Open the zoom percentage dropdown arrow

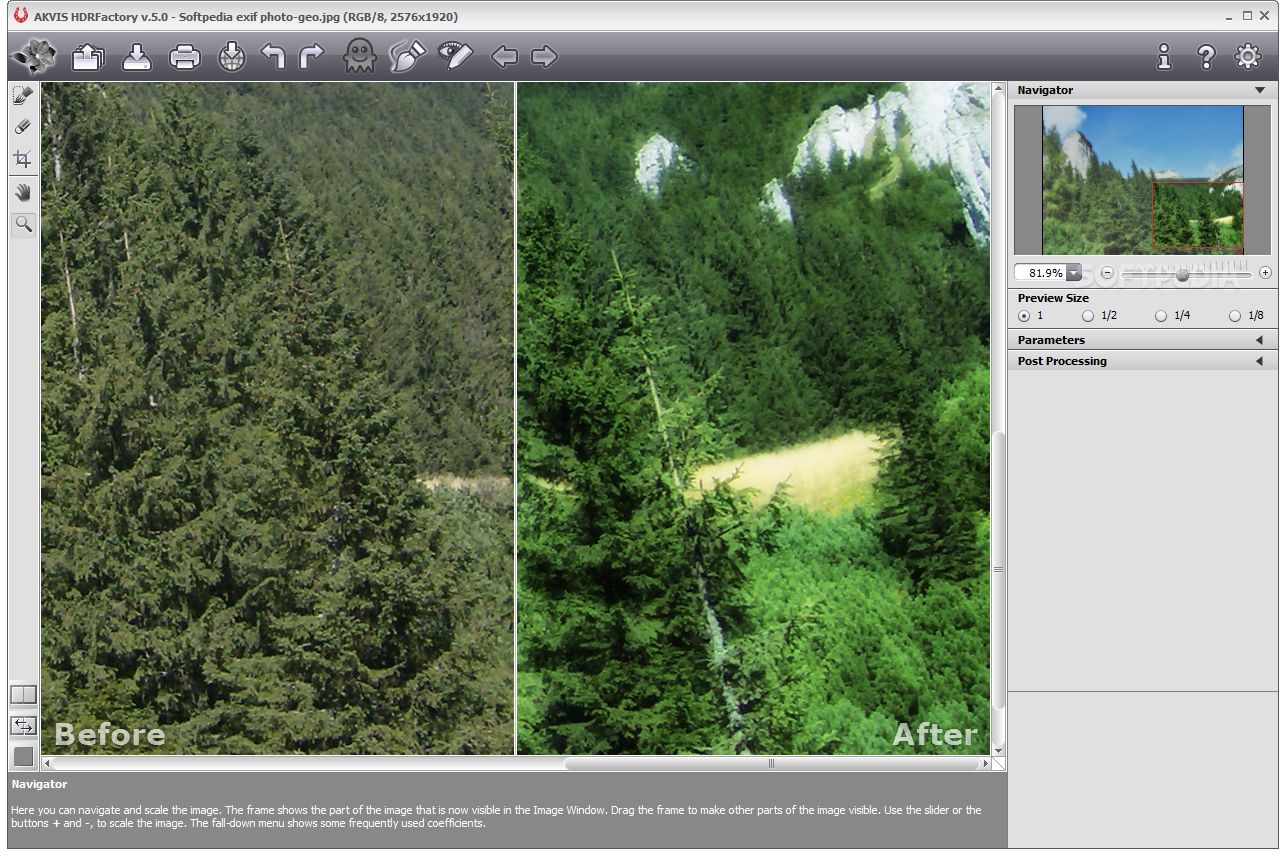coord(1073,273)
